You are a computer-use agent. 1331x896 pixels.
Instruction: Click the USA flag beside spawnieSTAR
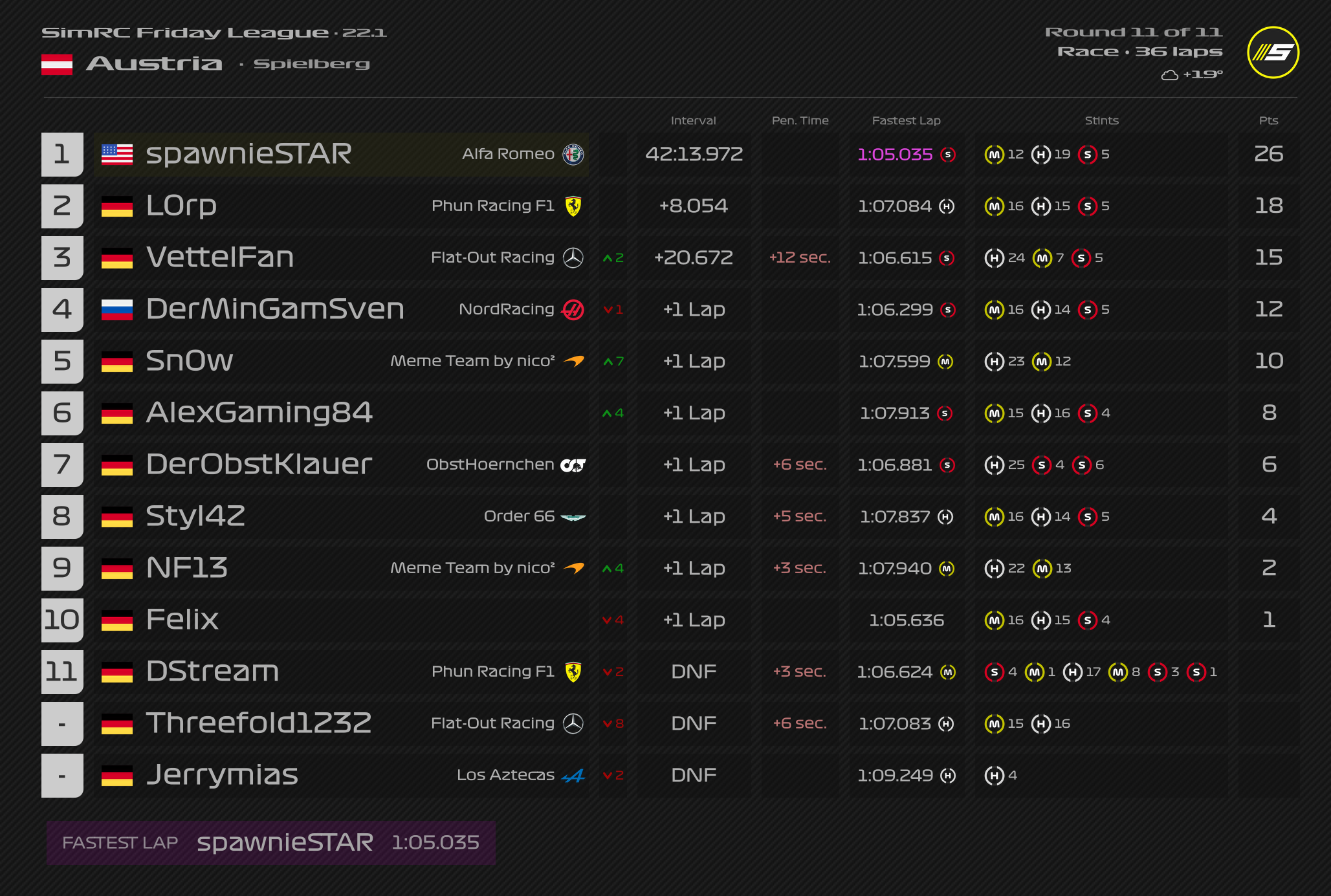click(x=117, y=154)
